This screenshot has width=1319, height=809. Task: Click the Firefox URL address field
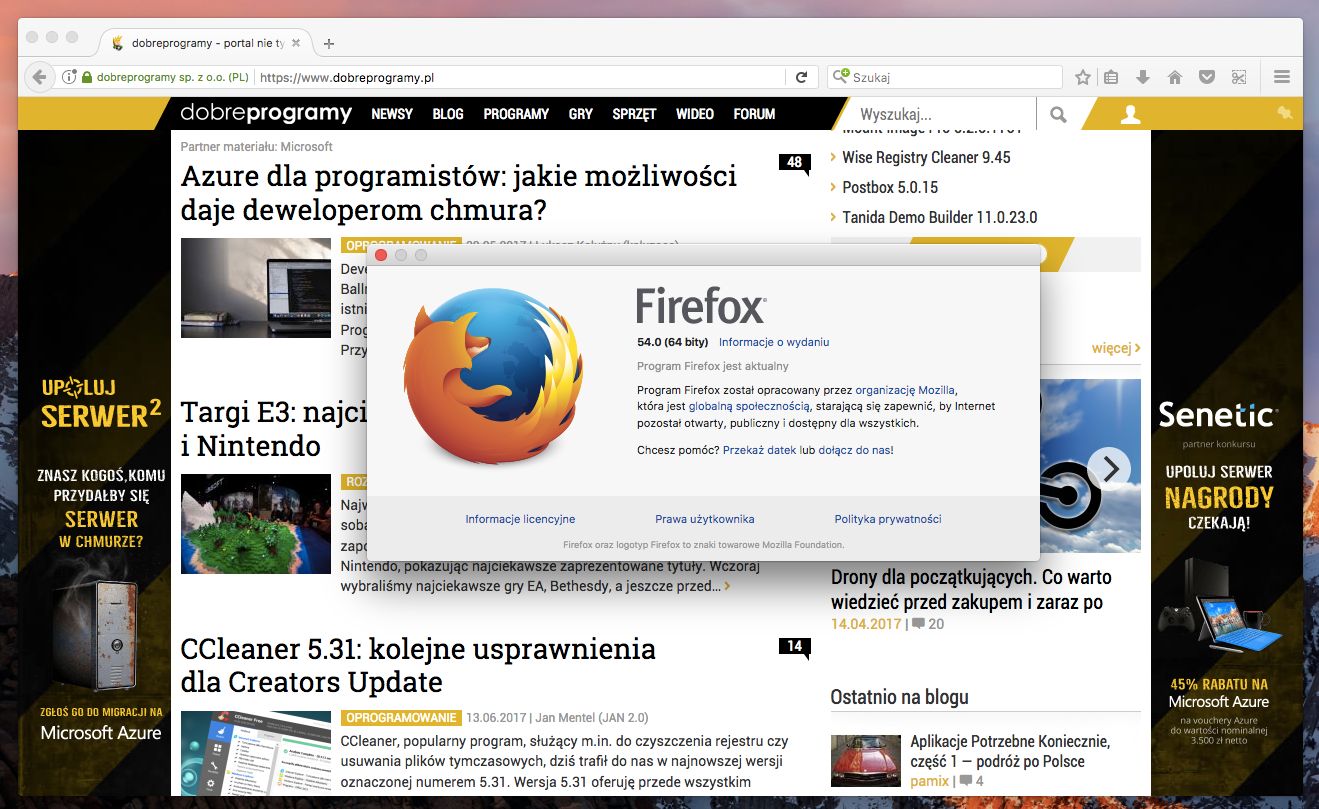tap(520, 77)
